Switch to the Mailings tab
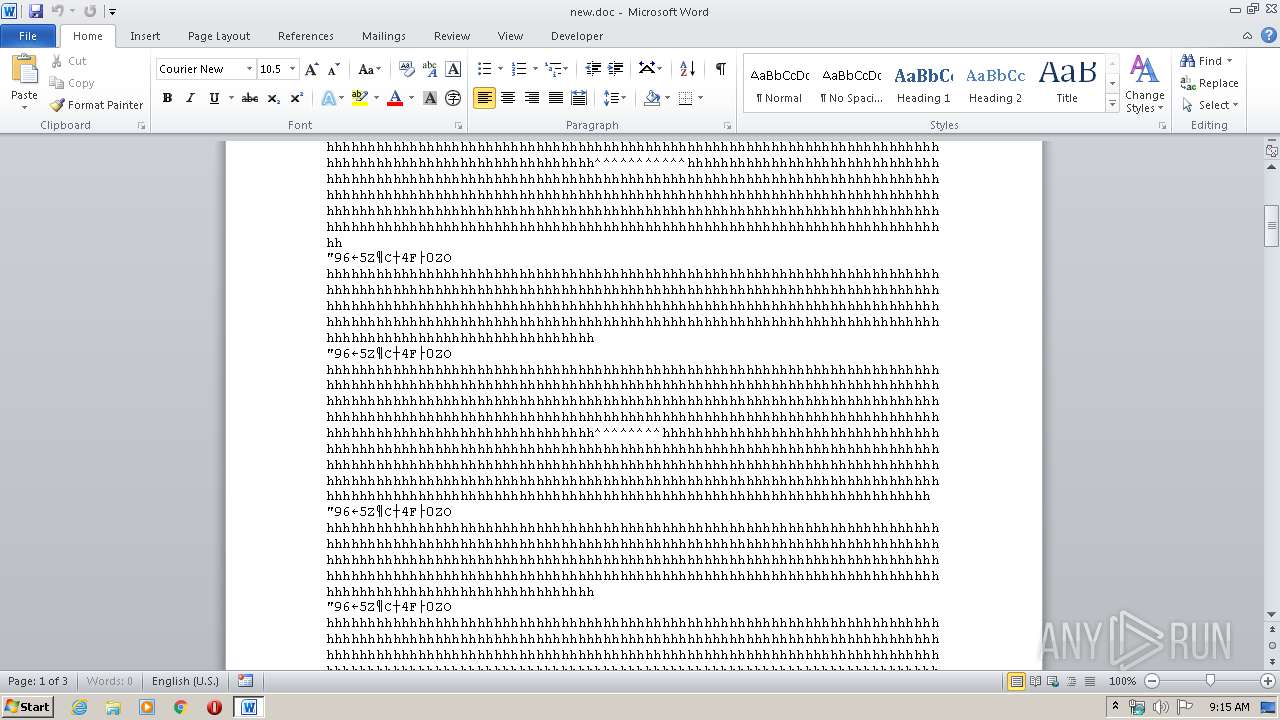 point(384,36)
